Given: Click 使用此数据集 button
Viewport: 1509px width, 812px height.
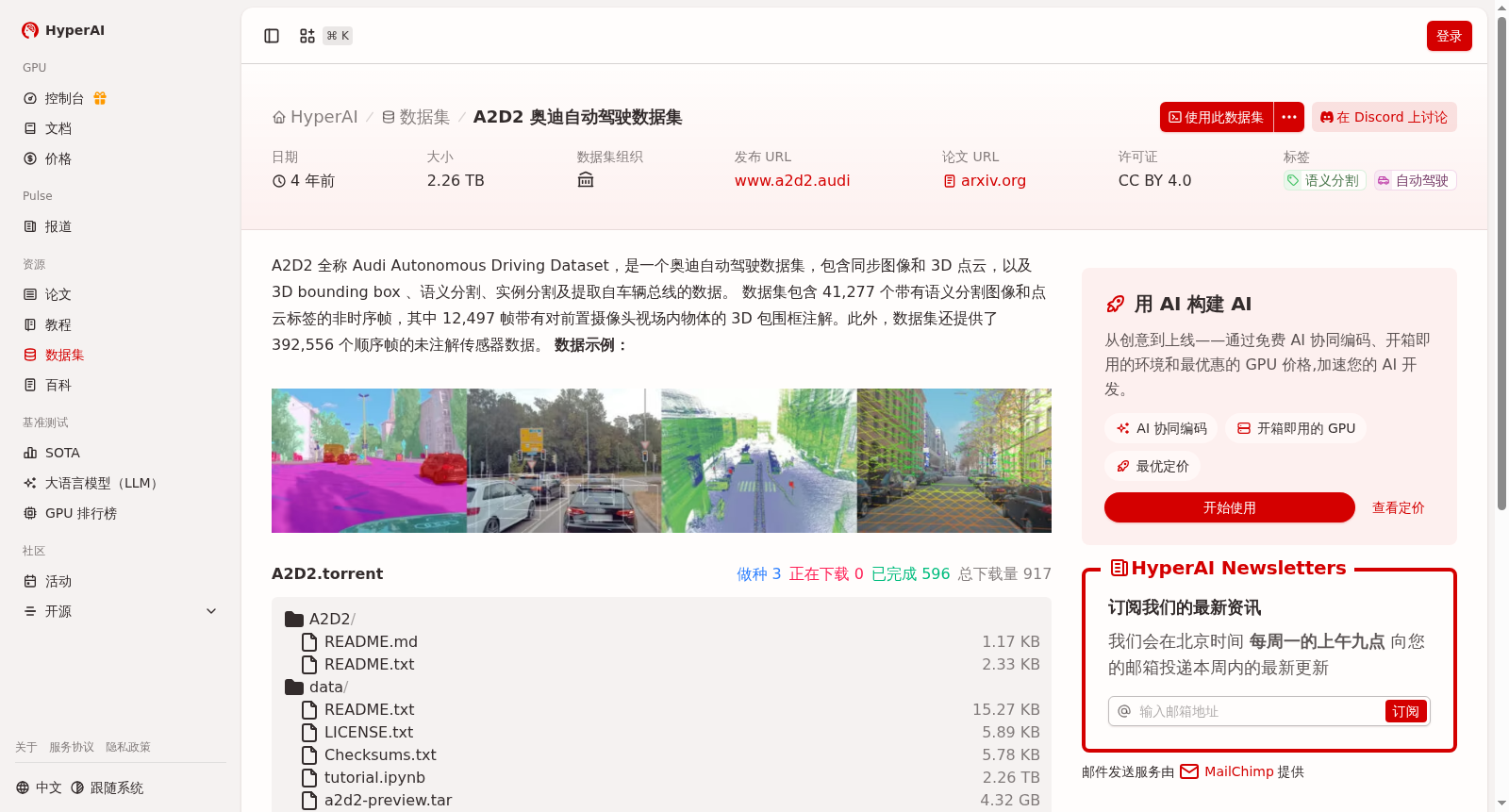Looking at the screenshot, I should click(x=1217, y=117).
